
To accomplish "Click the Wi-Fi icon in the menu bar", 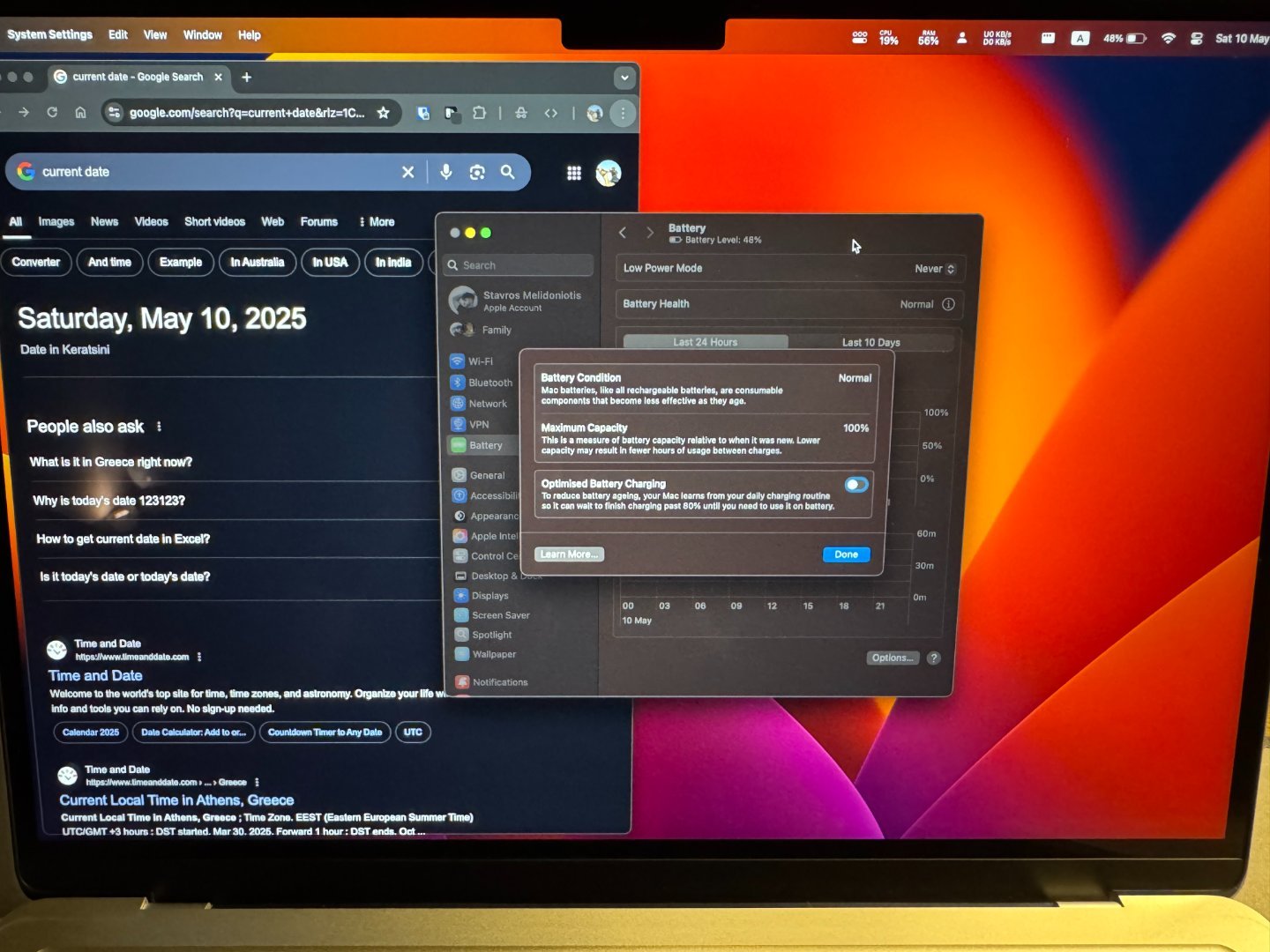I will coord(1169,38).
